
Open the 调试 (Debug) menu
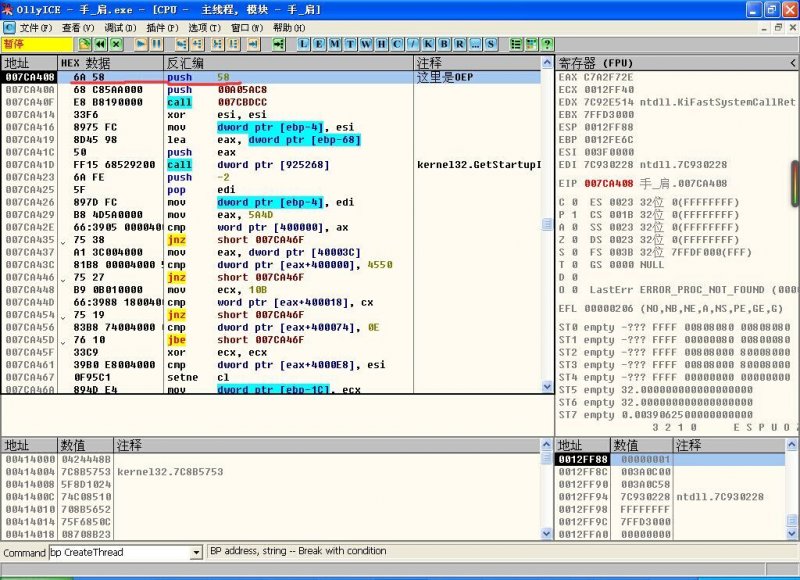[120, 27]
